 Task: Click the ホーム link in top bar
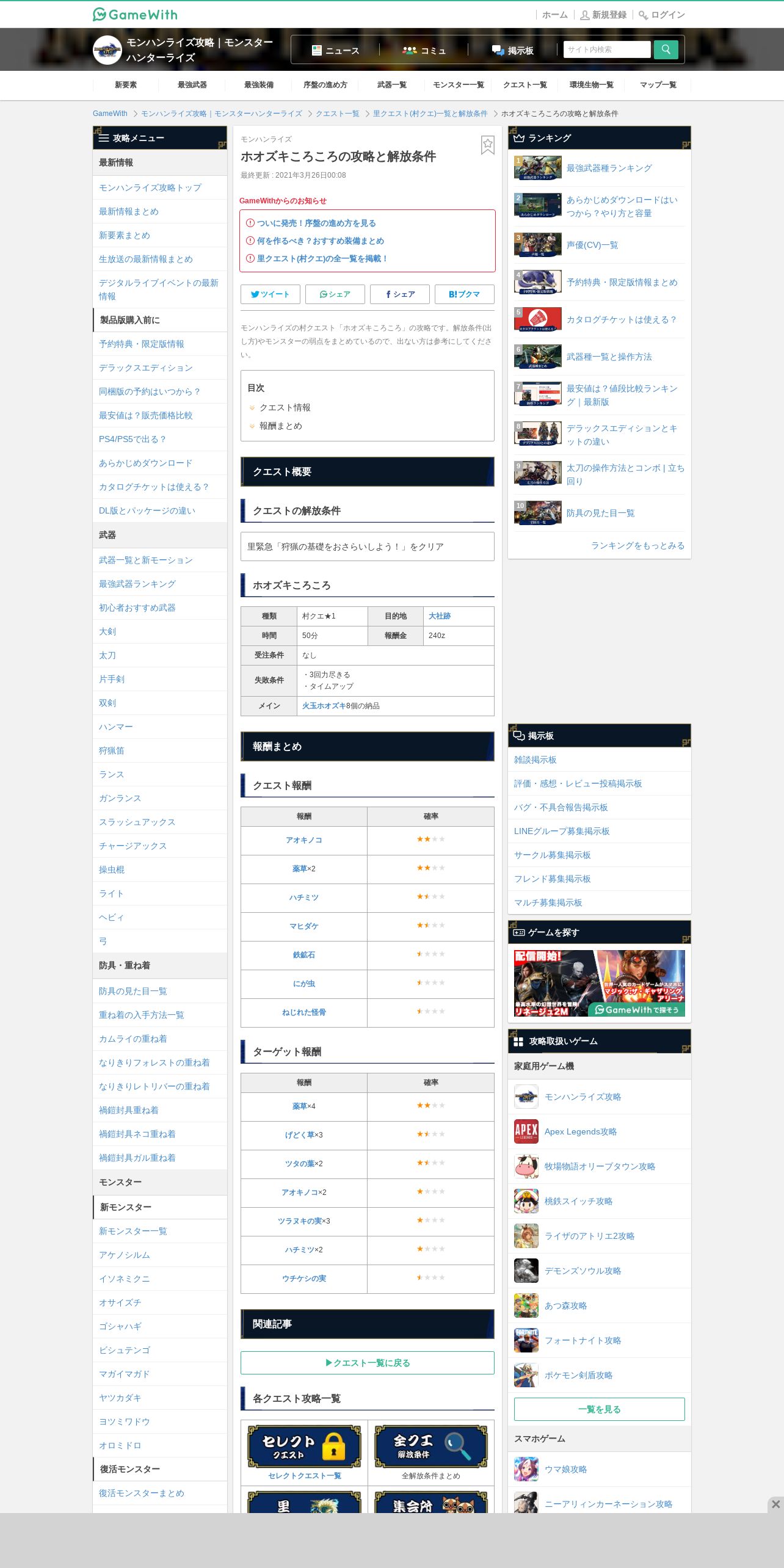554,15
